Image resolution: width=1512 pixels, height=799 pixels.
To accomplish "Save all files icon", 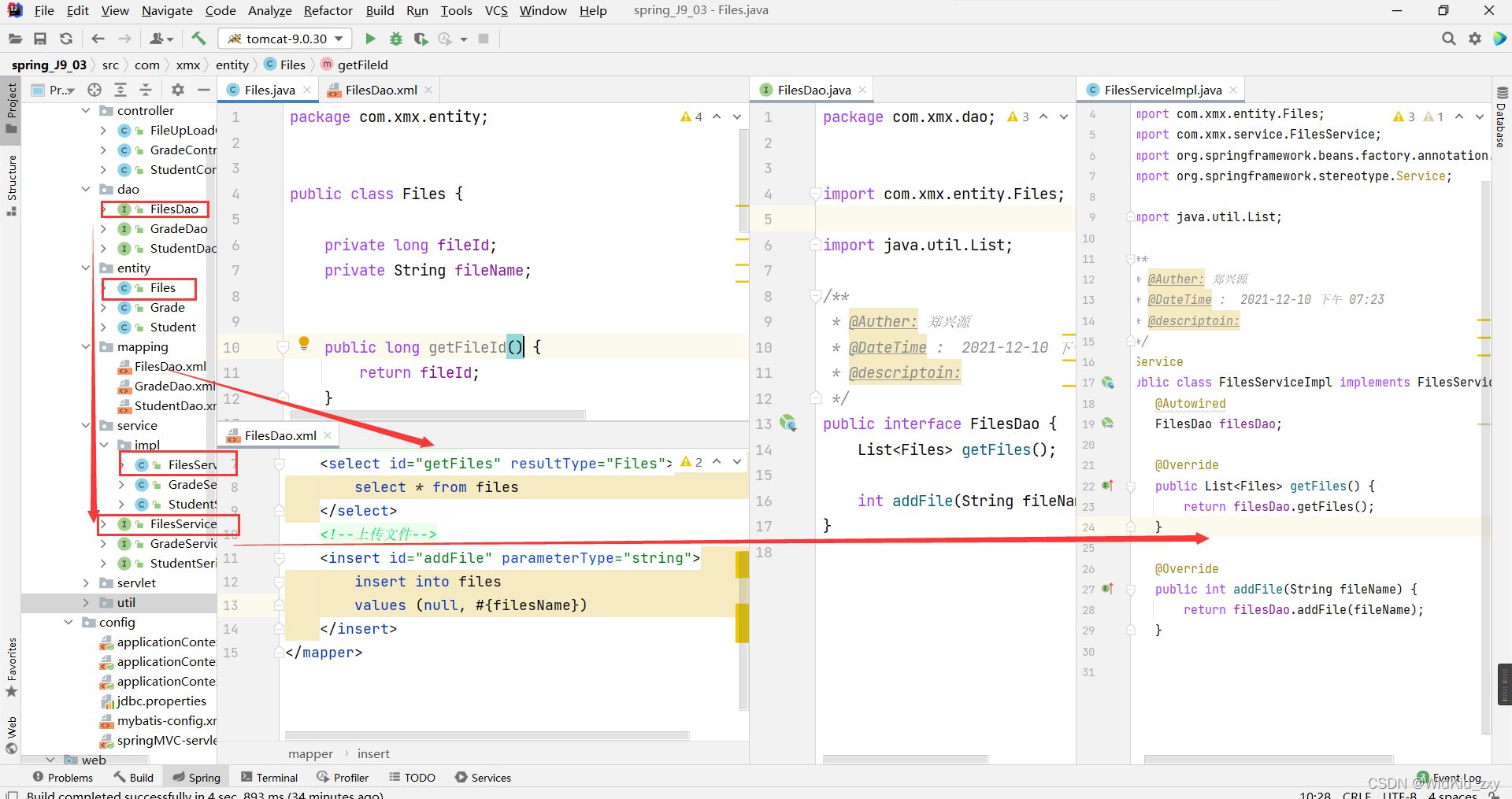I will point(41,39).
